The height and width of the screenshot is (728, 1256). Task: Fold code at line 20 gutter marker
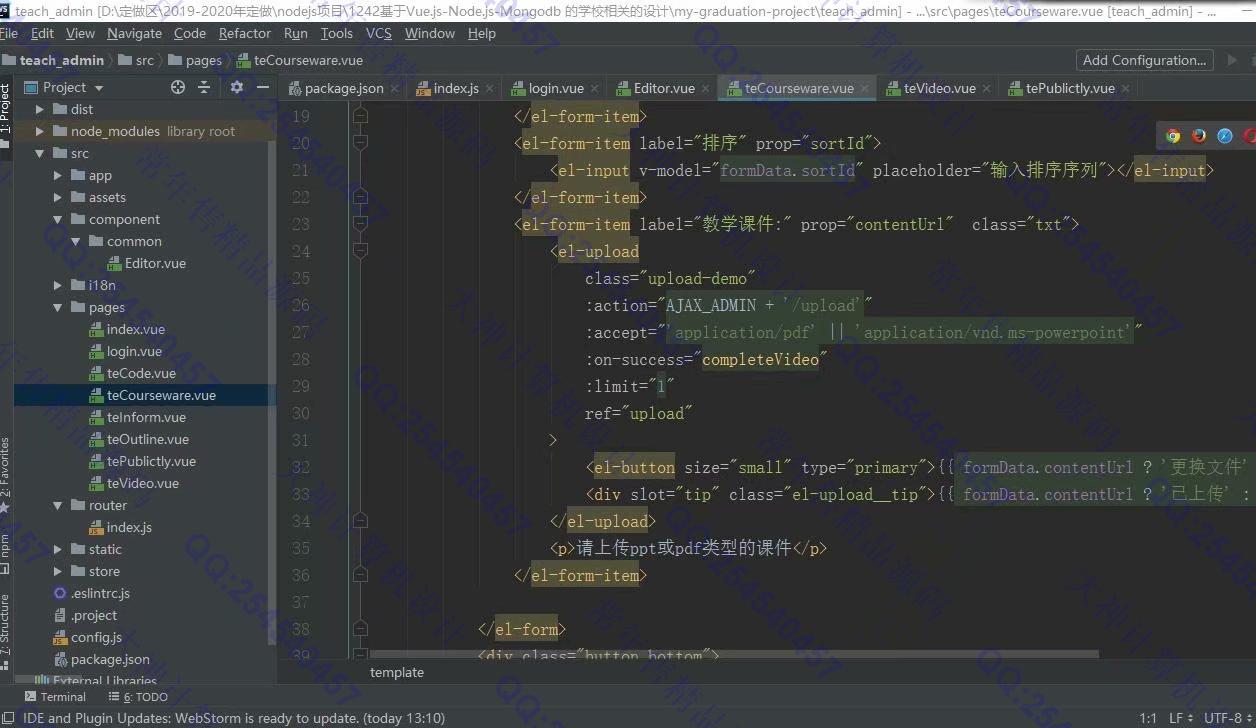pyautogui.click(x=360, y=143)
